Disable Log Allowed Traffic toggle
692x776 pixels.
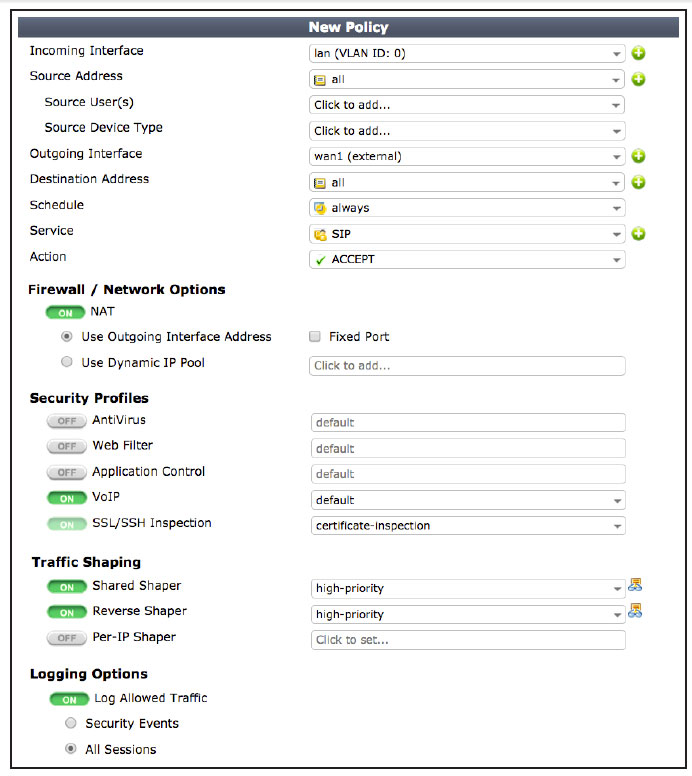click(x=69, y=699)
